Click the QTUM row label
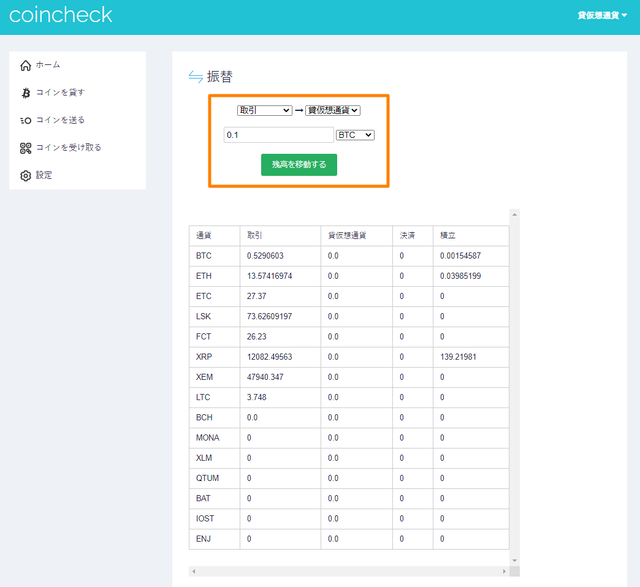The image size is (640, 587). coord(207,478)
